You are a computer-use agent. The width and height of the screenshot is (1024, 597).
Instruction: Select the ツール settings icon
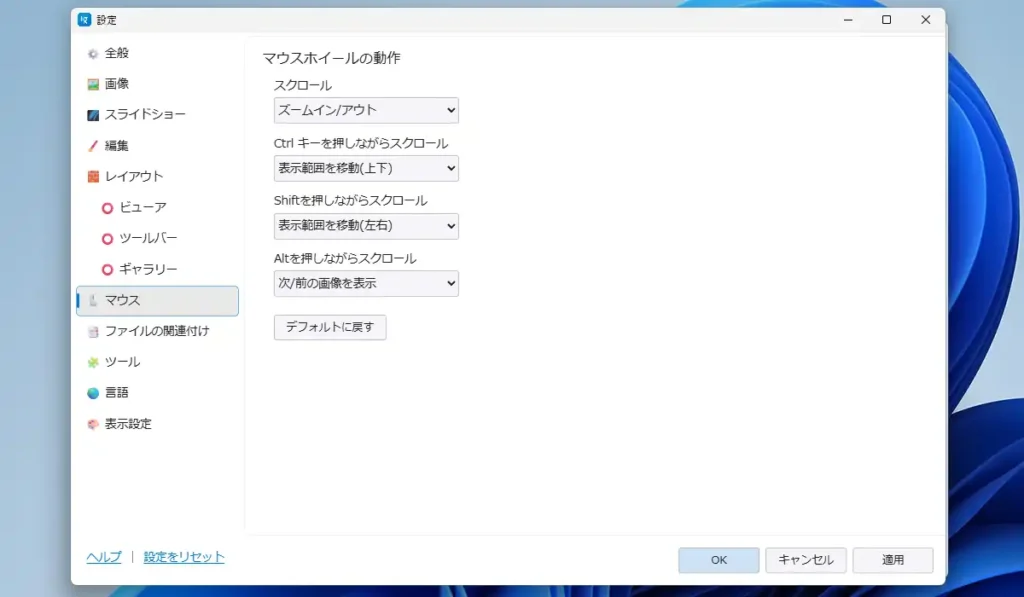coord(92,362)
